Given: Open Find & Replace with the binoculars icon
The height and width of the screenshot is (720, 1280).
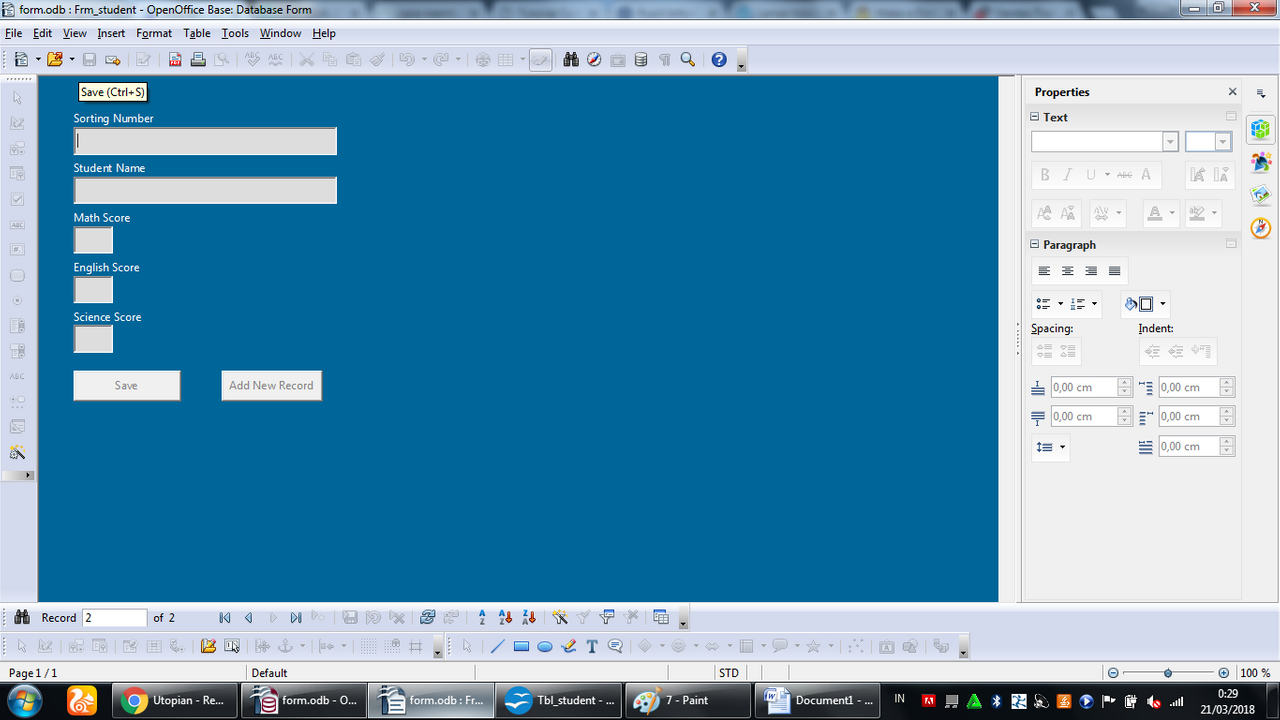Looking at the screenshot, I should pyautogui.click(x=570, y=59).
